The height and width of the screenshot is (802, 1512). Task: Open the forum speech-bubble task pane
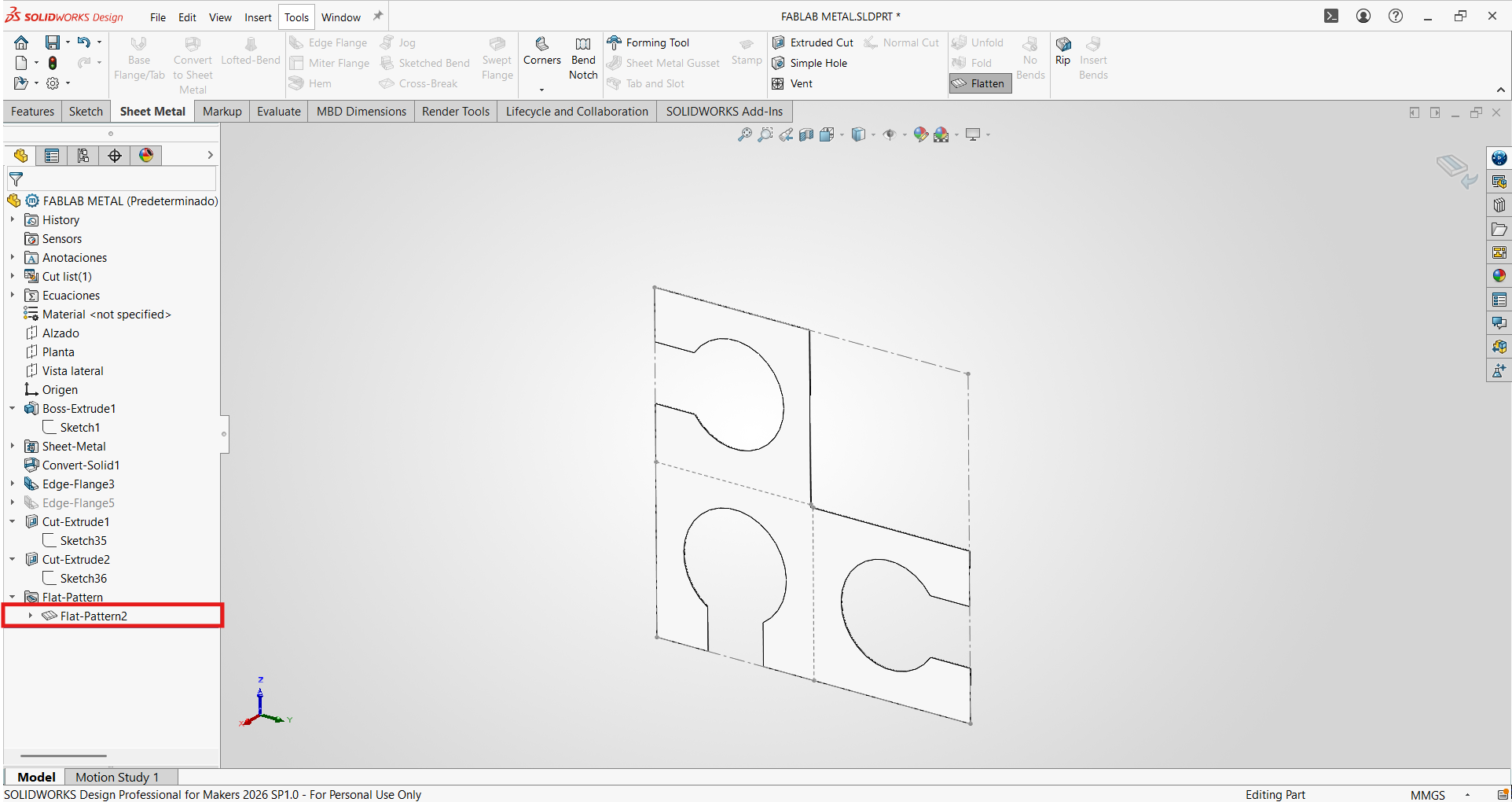[x=1499, y=323]
